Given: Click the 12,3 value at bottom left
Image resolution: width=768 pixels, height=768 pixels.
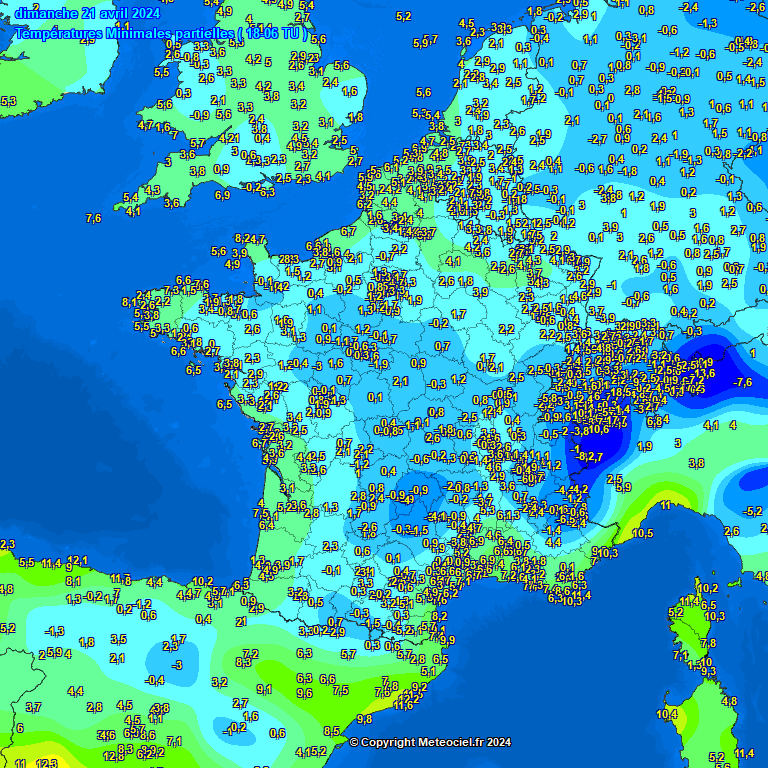Looking at the screenshot, I should [46, 763].
